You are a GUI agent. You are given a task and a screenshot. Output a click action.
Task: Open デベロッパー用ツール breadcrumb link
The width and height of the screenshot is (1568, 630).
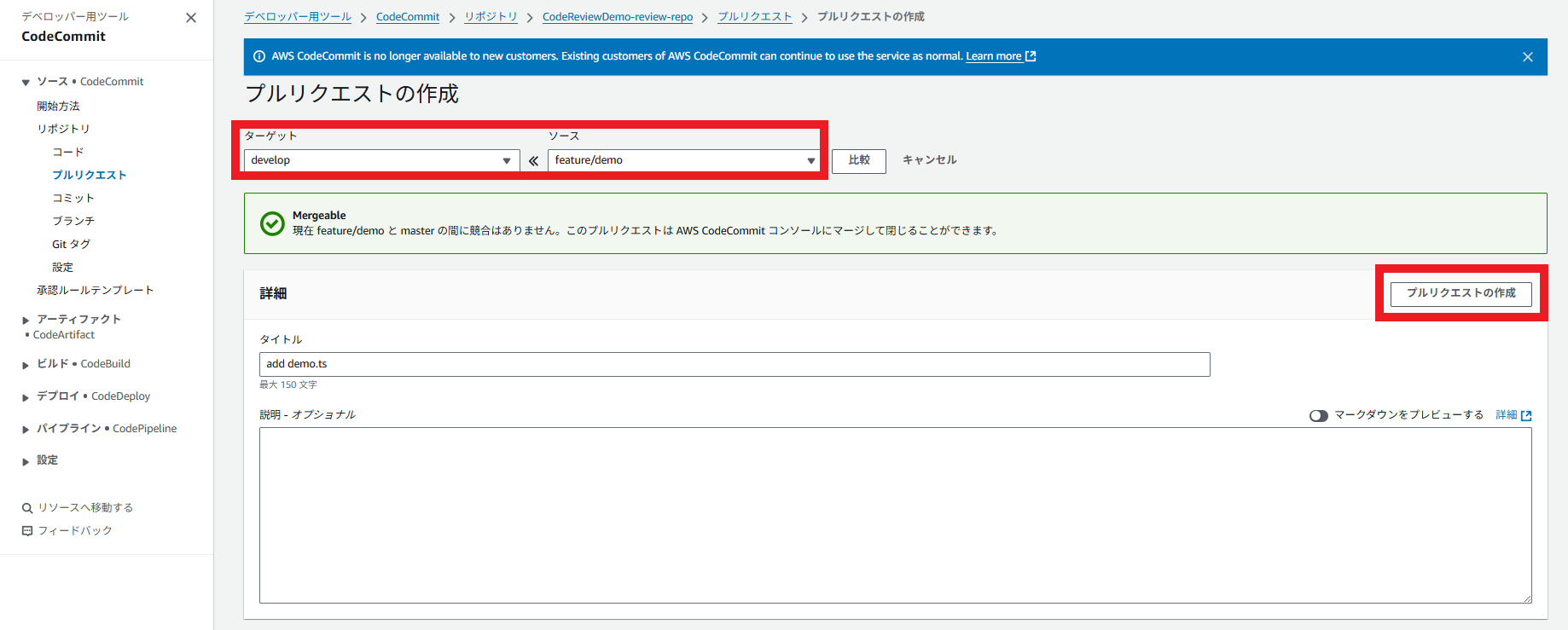pyautogui.click(x=298, y=17)
